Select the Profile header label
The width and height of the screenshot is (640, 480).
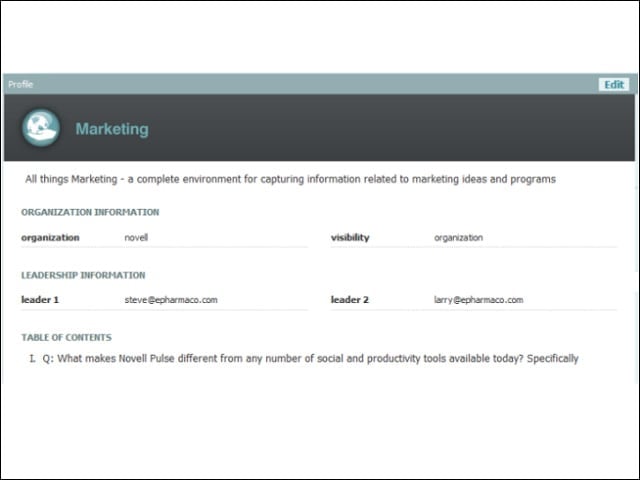20,84
